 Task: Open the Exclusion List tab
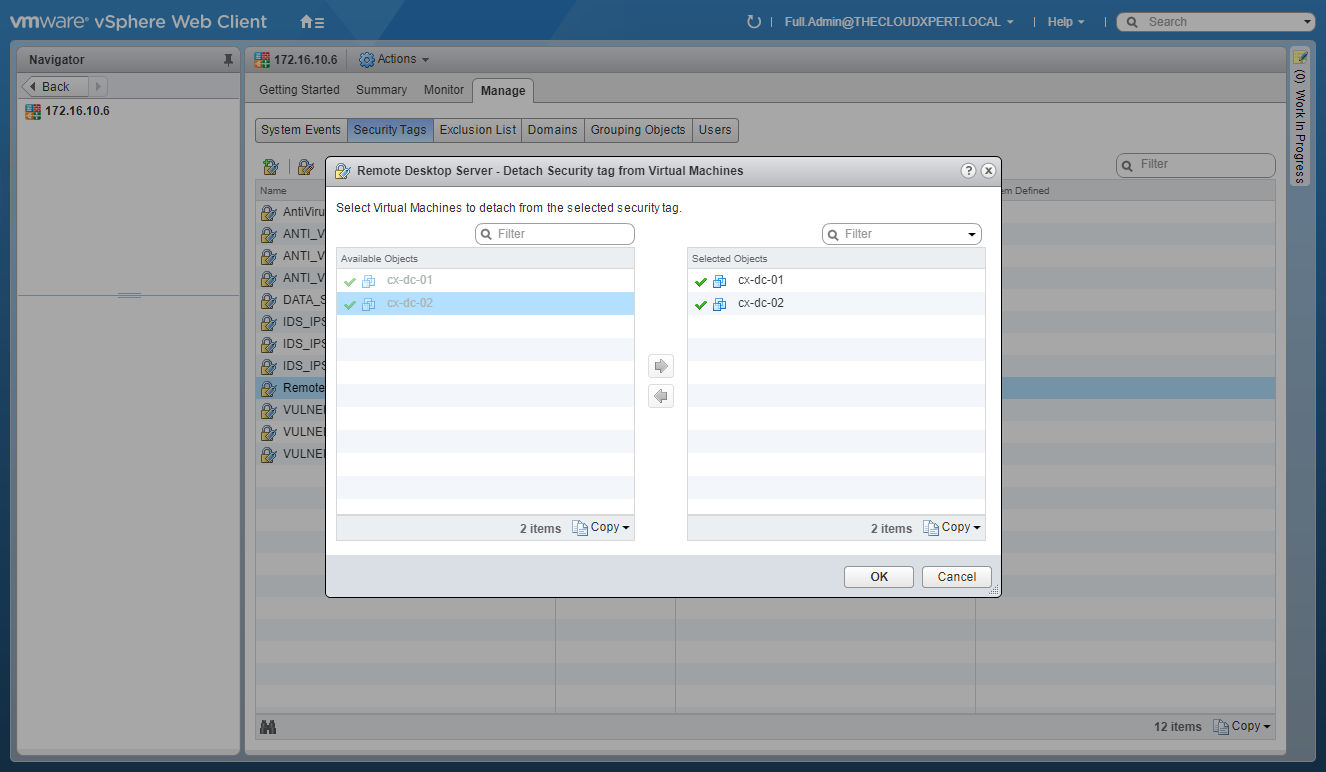pyautogui.click(x=478, y=130)
